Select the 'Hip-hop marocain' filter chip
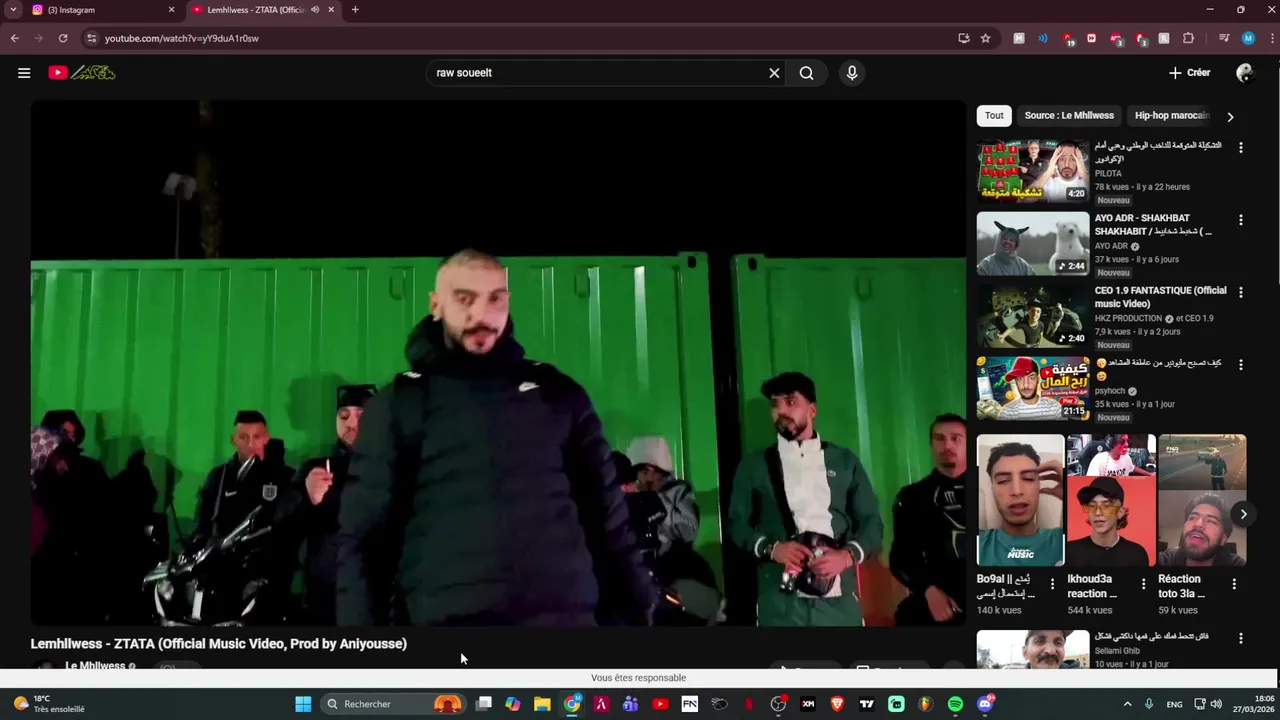 1172,116
